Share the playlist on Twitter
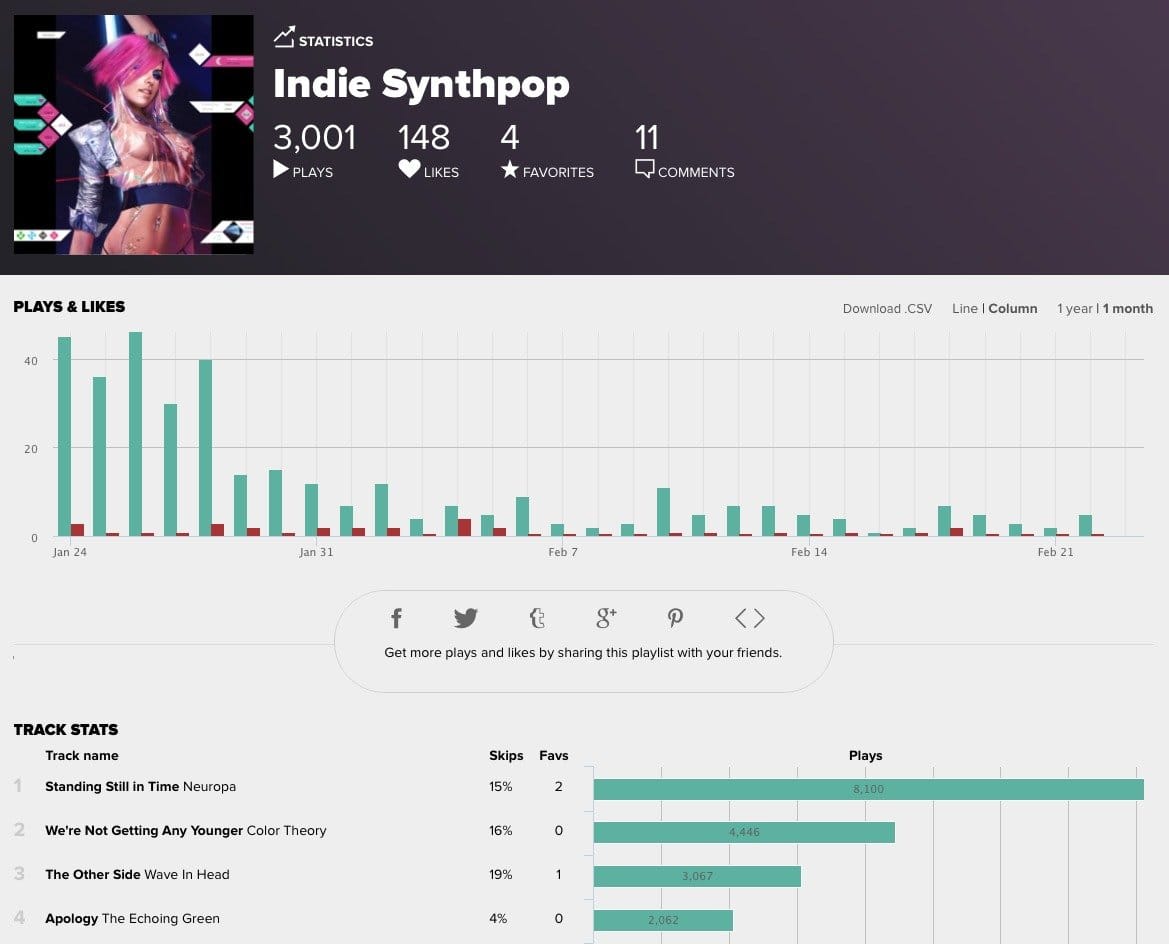 click(466, 618)
